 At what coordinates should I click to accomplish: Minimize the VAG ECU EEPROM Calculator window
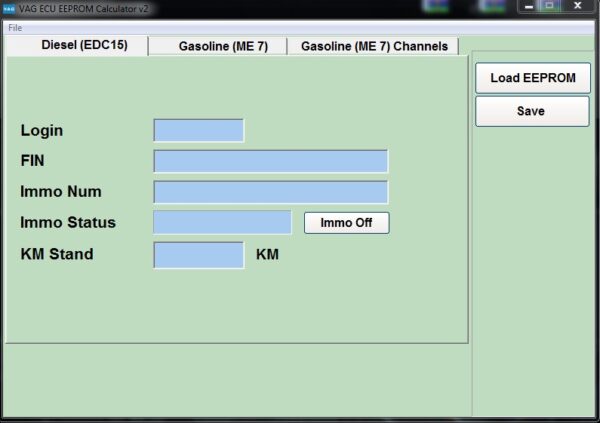pyautogui.click(x=529, y=7)
